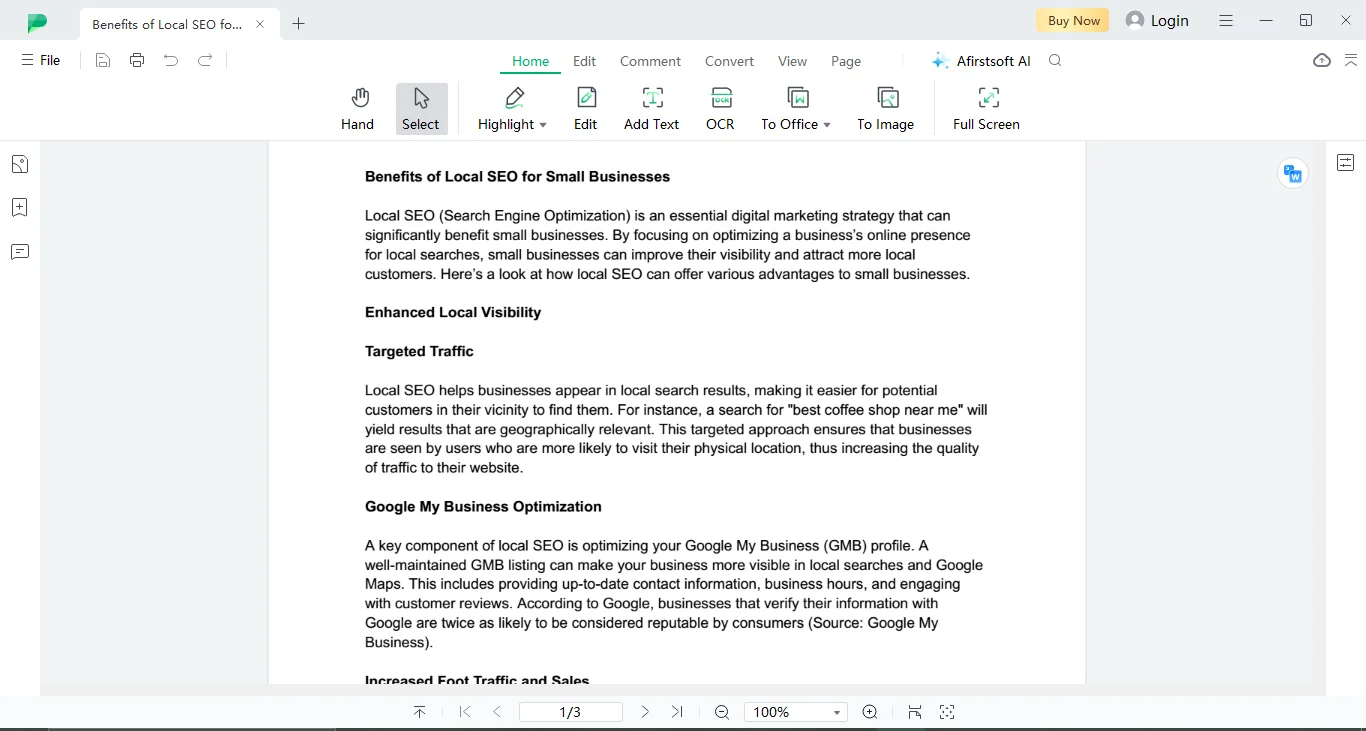Open the File menu

coord(41,60)
